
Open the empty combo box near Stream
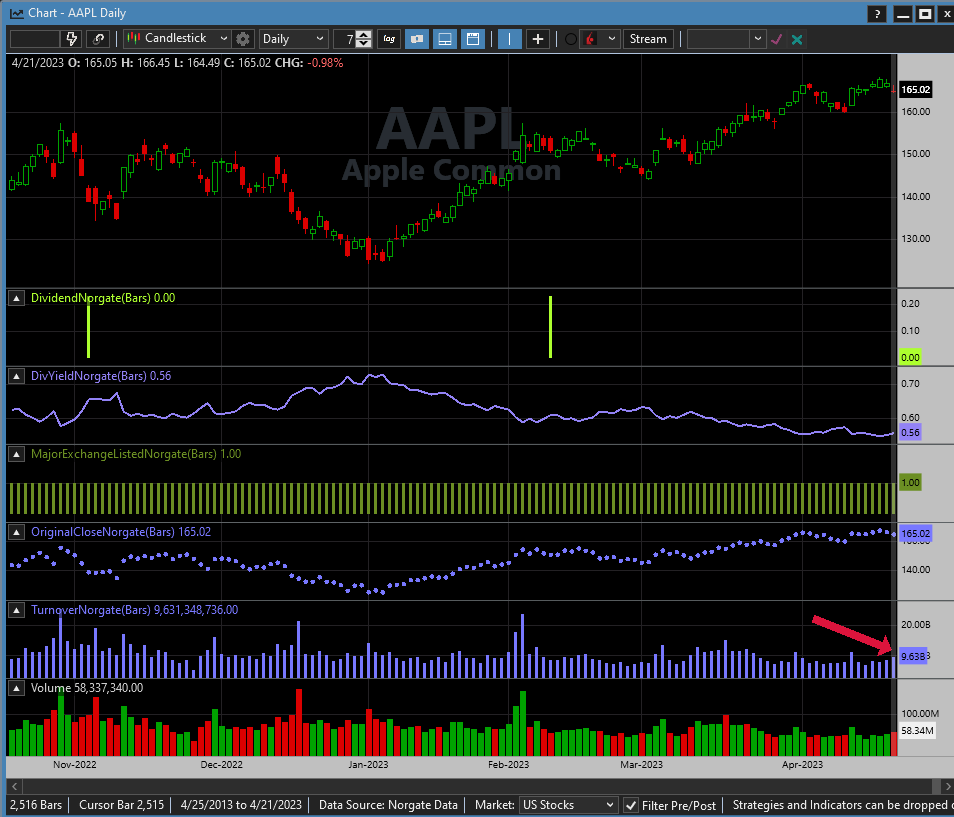(725, 39)
